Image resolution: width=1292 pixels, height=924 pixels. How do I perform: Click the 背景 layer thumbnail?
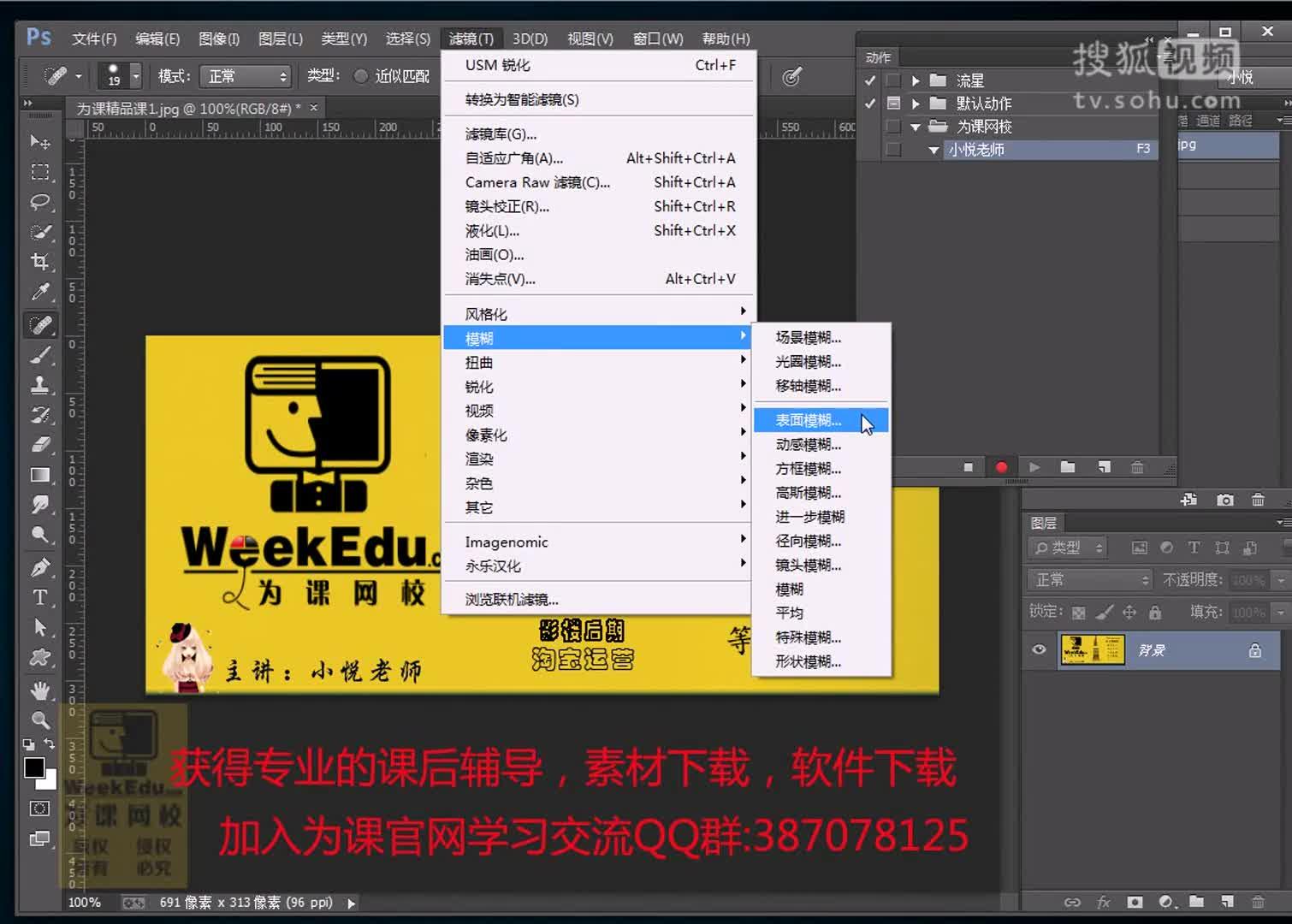pos(1093,650)
